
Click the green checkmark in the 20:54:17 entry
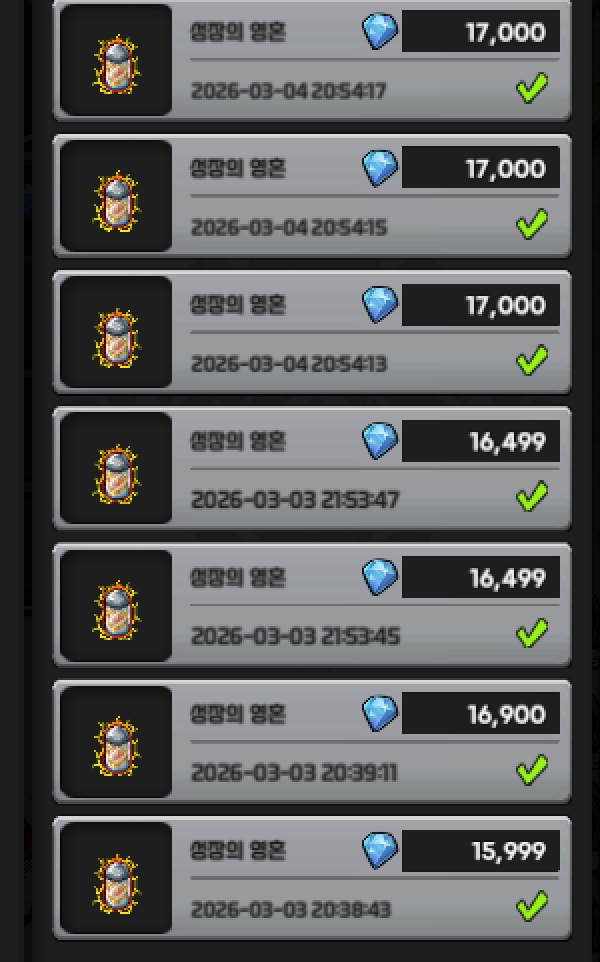532,88
